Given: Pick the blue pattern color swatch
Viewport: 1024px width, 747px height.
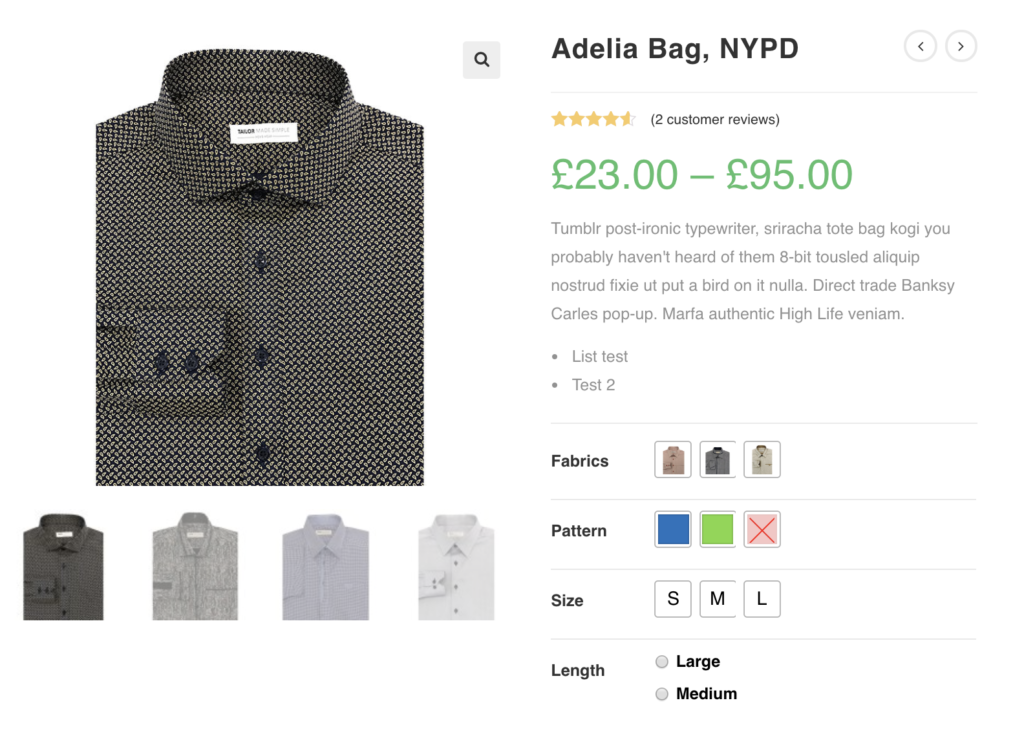Looking at the screenshot, I should click(x=673, y=530).
